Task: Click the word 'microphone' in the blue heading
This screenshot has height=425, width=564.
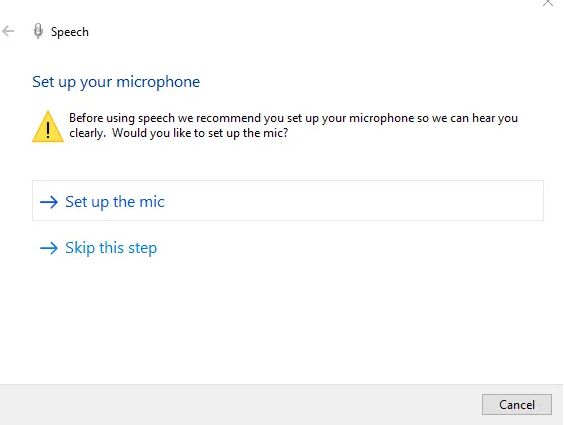Action: click(x=158, y=82)
